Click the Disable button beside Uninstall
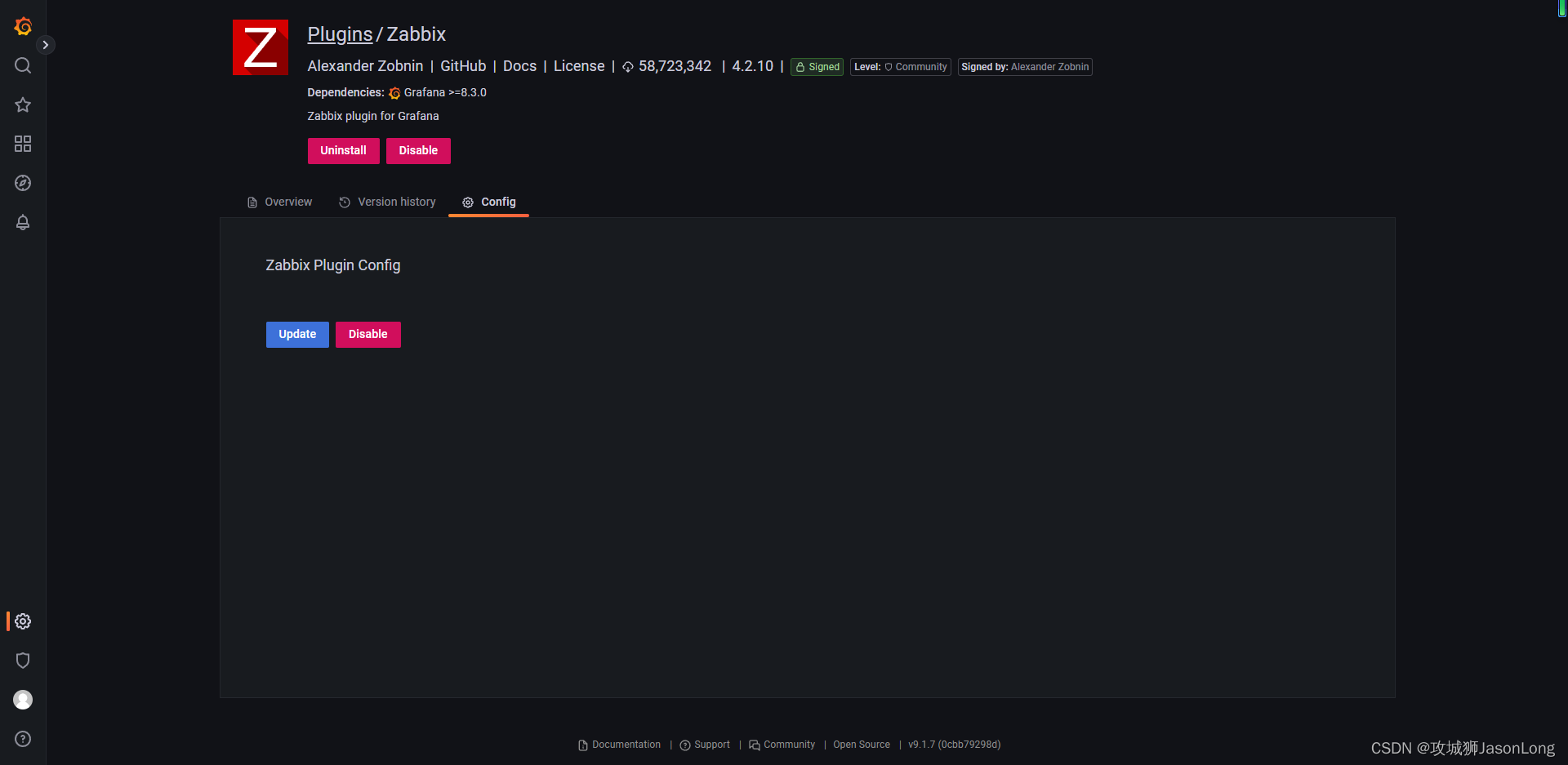 coord(418,151)
